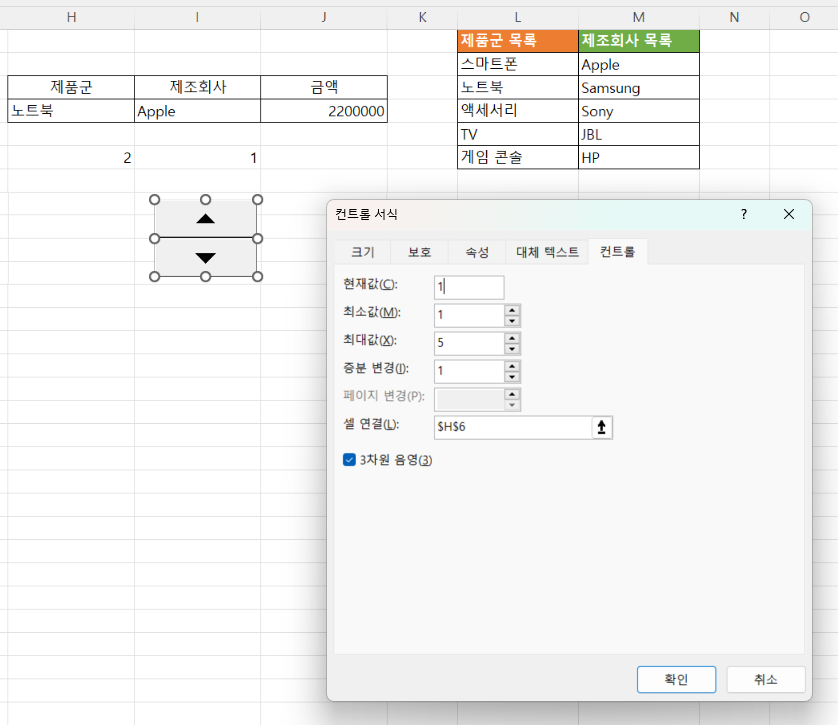Click the 증분 변경 input field
Image resolution: width=838 pixels, height=725 pixels.
coord(469,371)
